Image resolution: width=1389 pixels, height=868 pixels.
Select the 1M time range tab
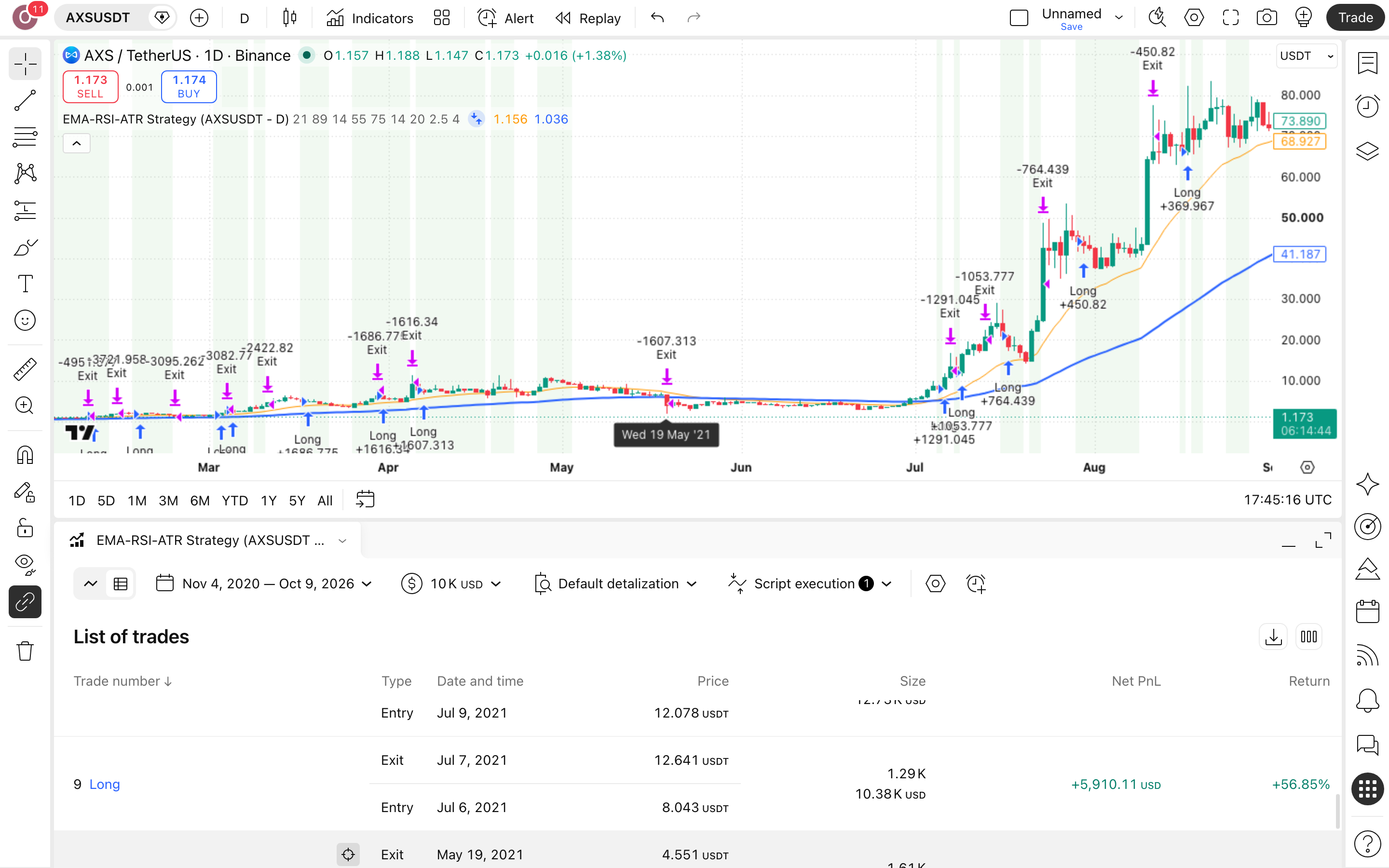point(136,501)
